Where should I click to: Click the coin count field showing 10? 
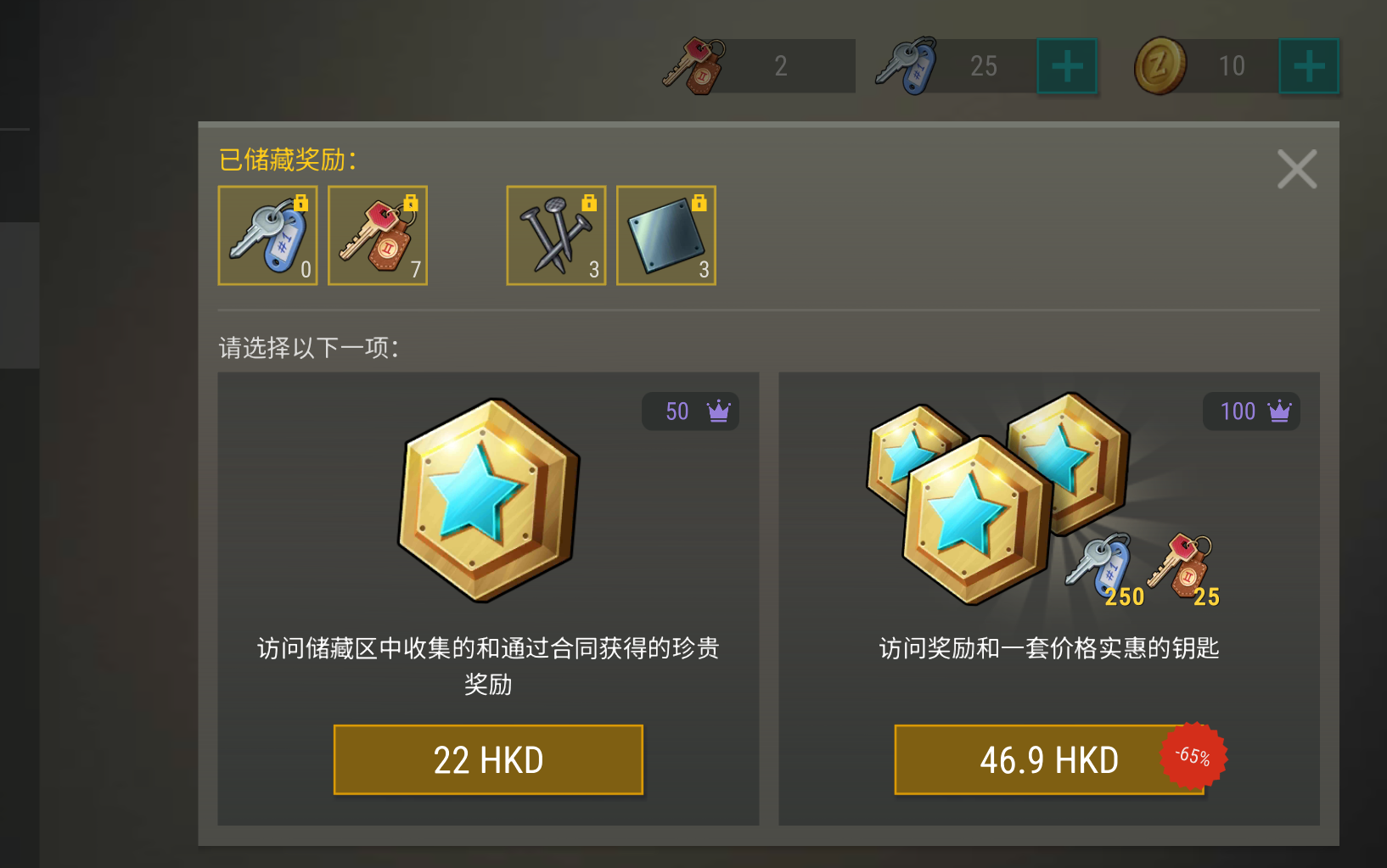1233,66
